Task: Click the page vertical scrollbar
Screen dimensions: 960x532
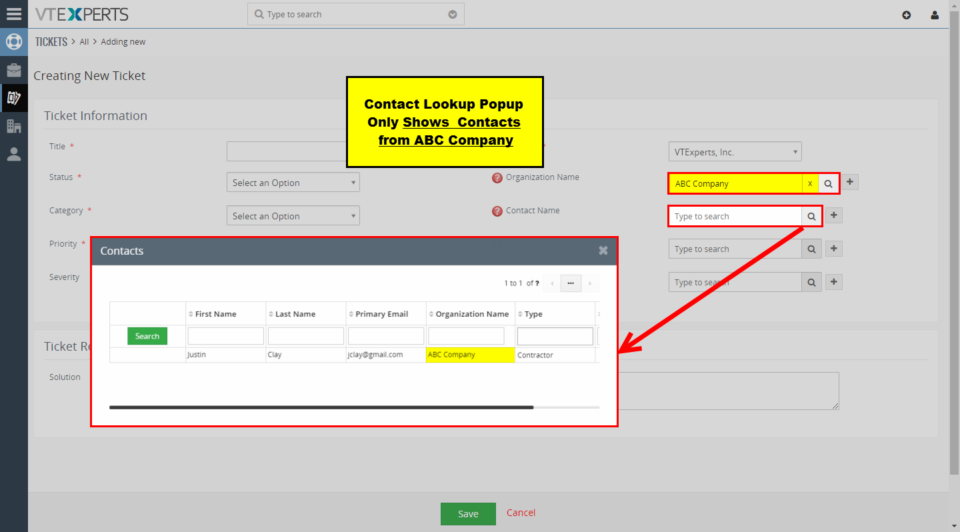Action: point(954,245)
